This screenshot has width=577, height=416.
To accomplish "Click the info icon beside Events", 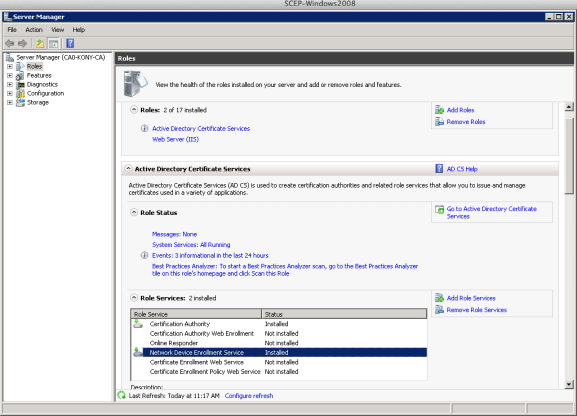I will coord(144,255).
